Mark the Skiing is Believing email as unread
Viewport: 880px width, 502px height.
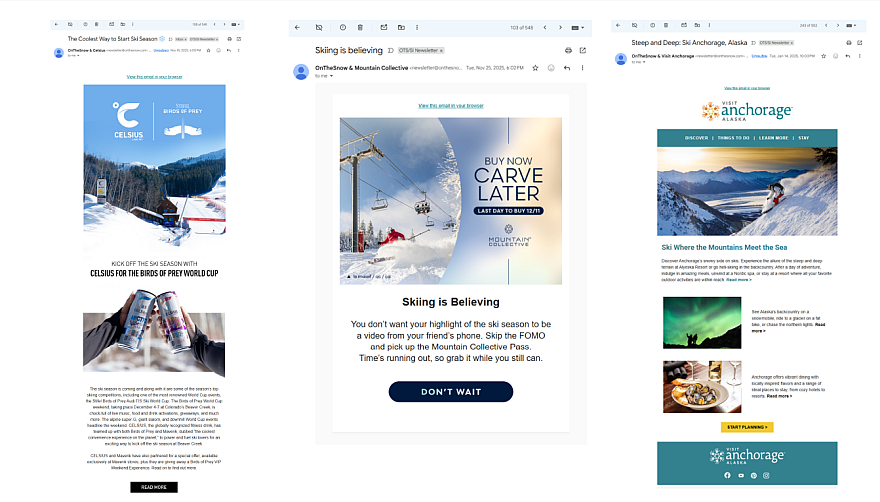click(382, 27)
